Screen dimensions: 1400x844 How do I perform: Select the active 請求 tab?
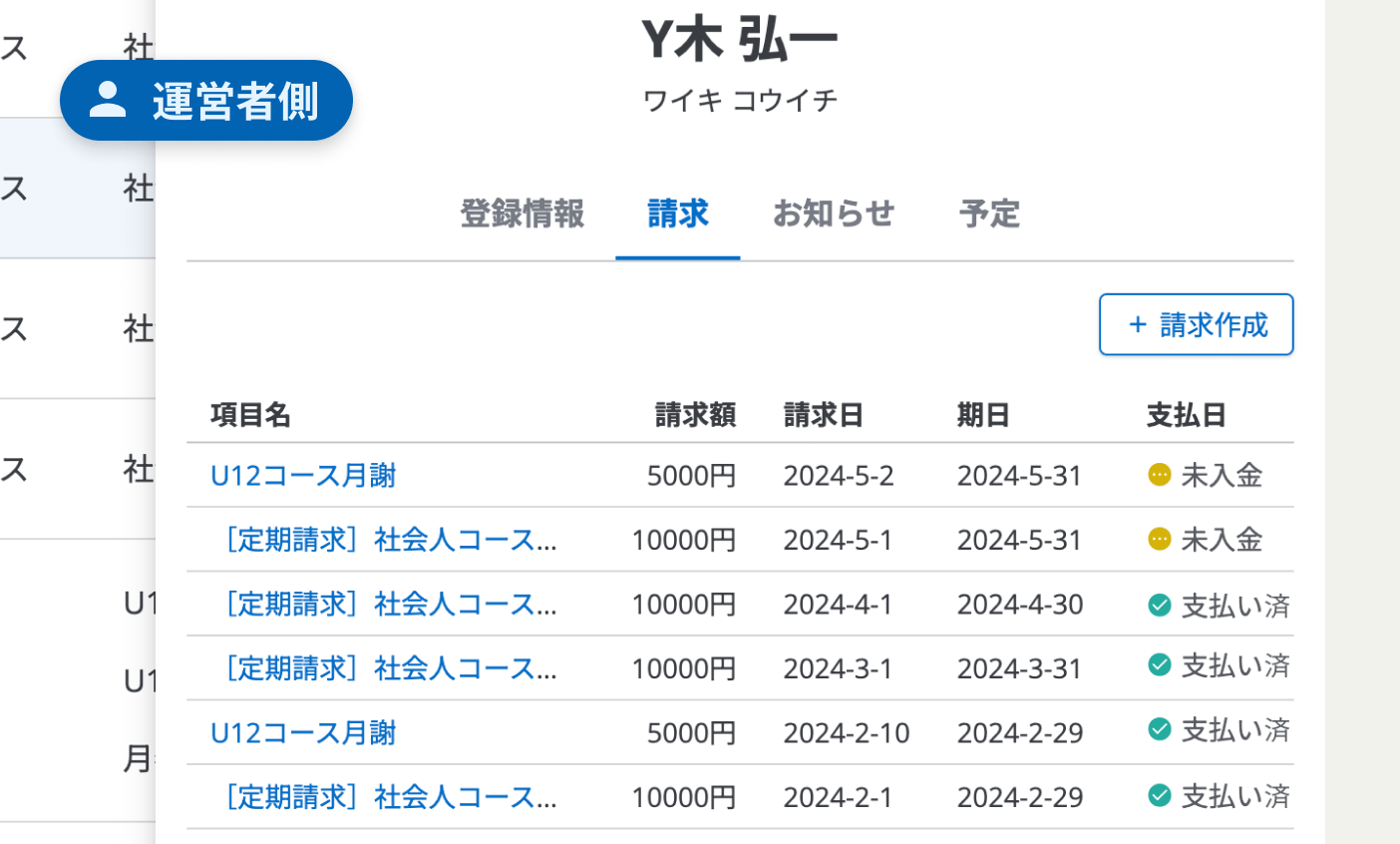[678, 213]
